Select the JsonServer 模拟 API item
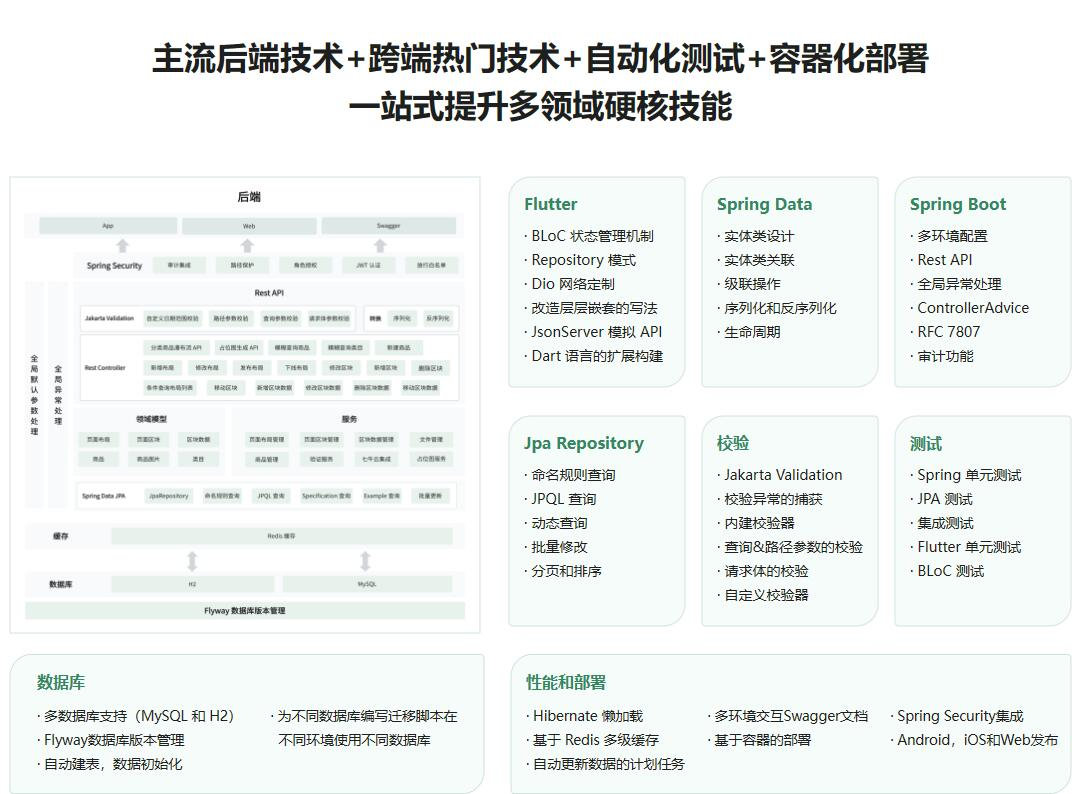The height and width of the screenshot is (794, 1077). (x=596, y=332)
